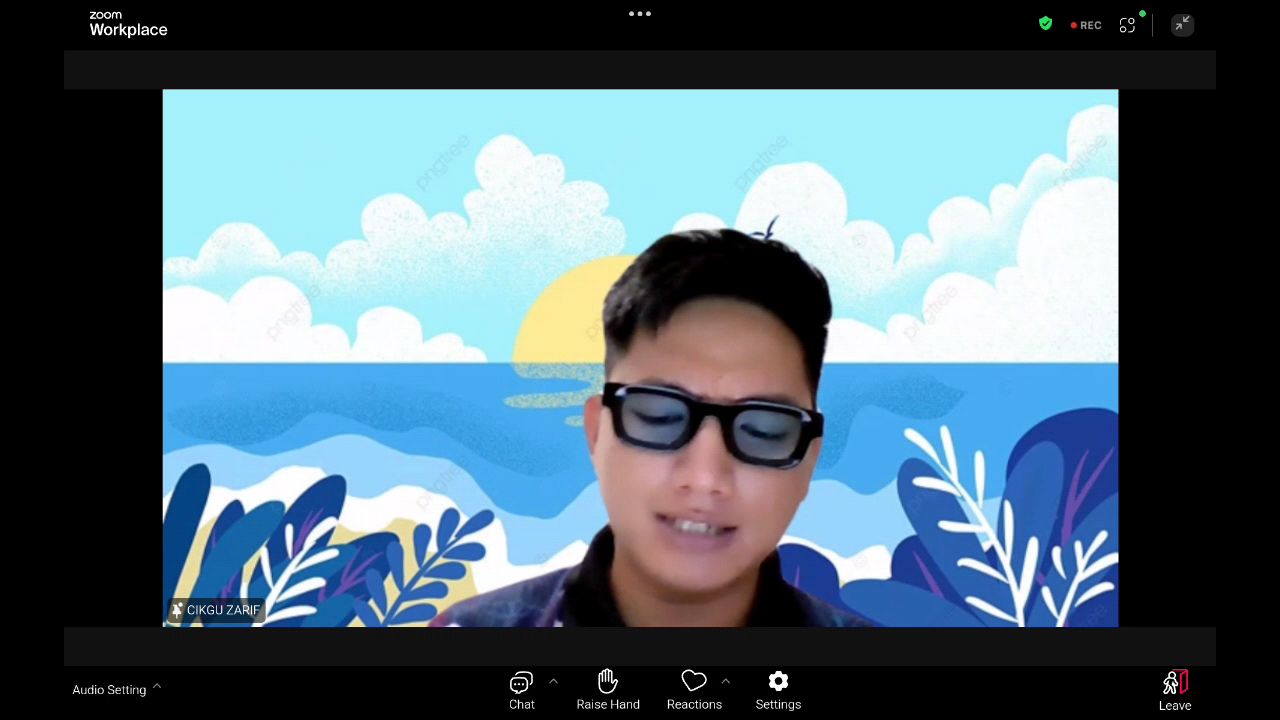
Task: Open the three-dot more menu at top
Action: [x=640, y=14]
